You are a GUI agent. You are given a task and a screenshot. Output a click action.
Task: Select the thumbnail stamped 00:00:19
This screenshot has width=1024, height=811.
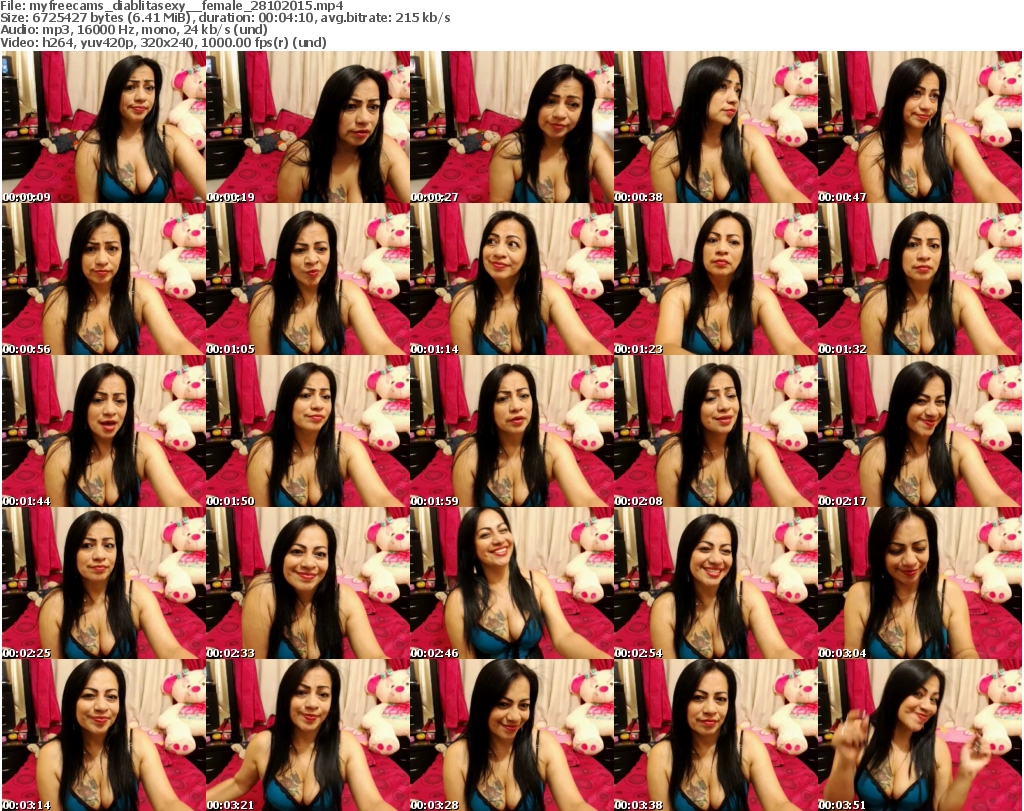308,127
